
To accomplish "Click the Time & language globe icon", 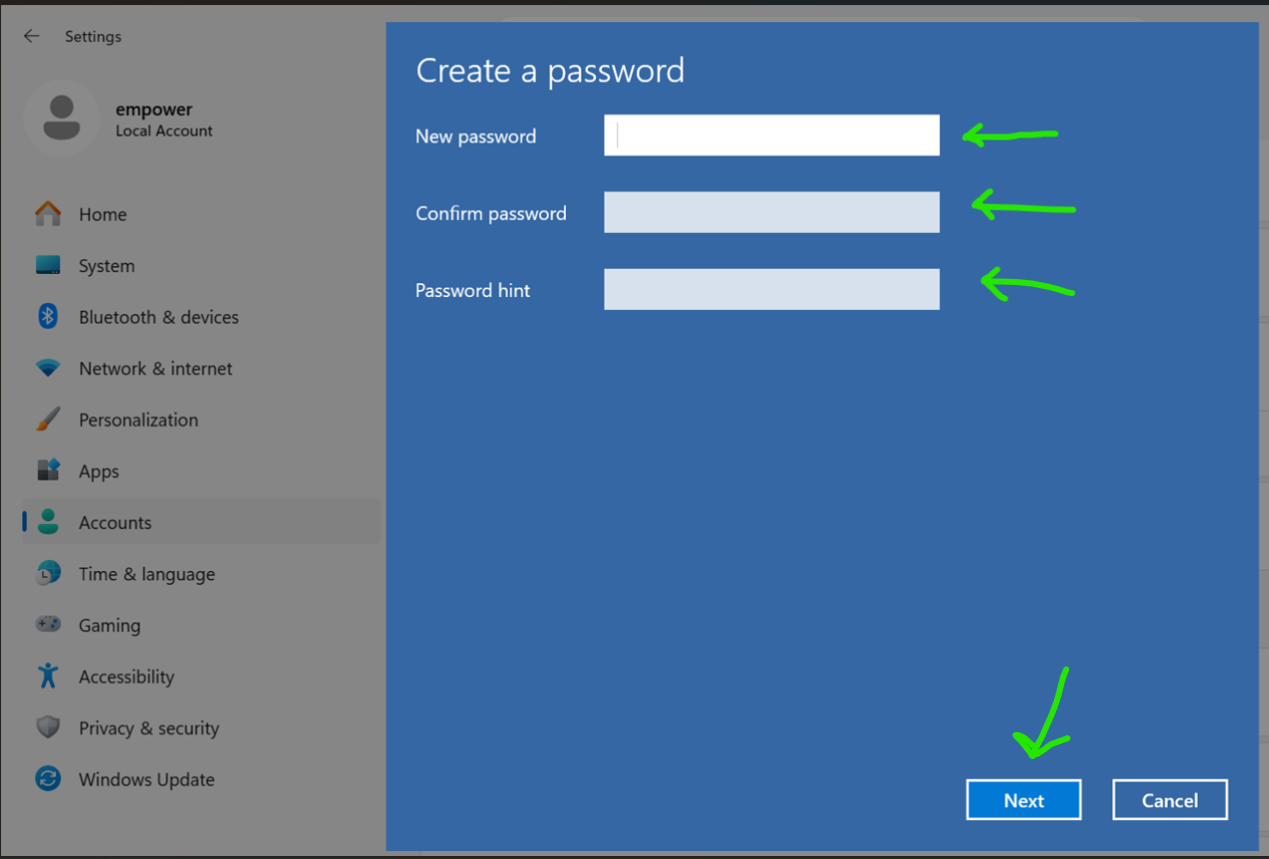I will [x=48, y=574].
